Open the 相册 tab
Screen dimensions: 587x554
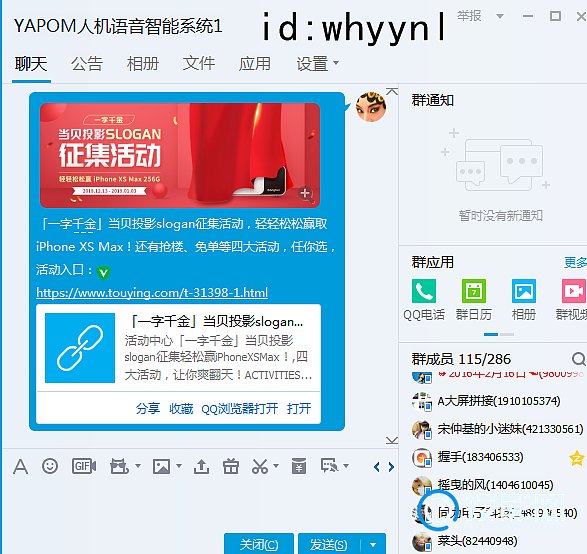tap(143, 64)
